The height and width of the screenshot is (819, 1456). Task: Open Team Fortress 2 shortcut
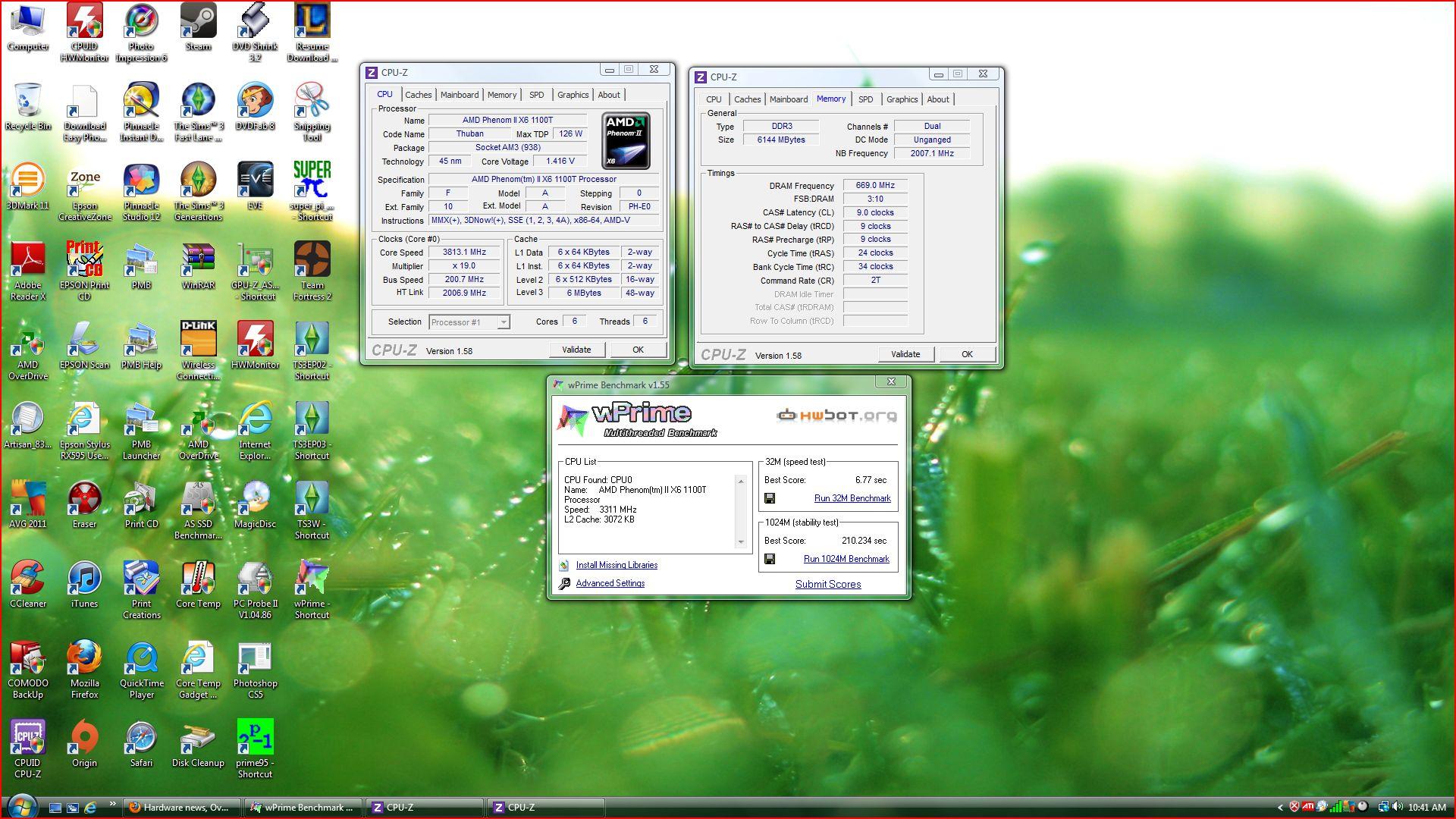pyautogui.click(x=312, y=271)
